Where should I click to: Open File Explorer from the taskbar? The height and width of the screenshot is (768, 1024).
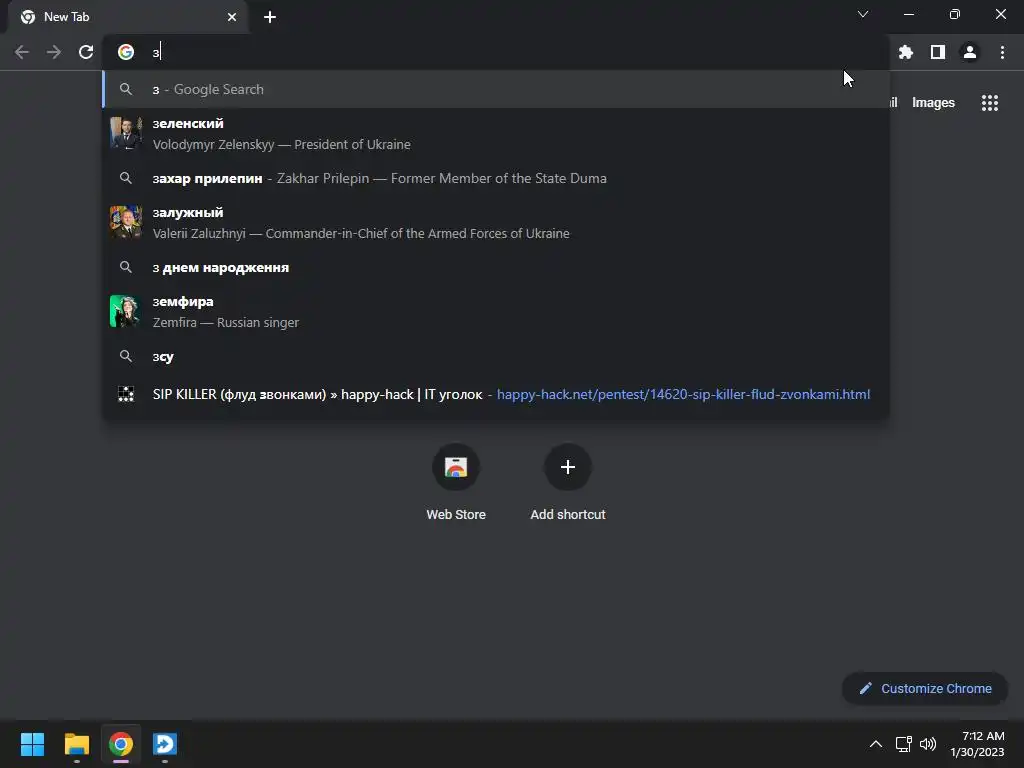76,744
